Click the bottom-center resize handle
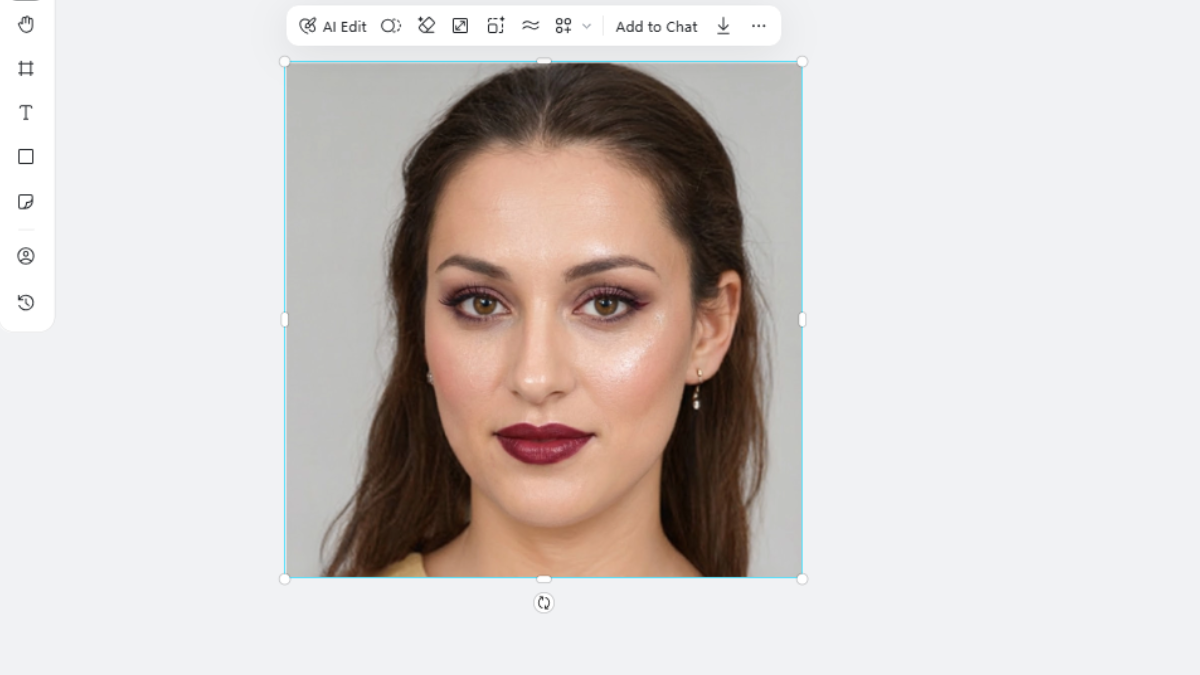 [544, 578]
